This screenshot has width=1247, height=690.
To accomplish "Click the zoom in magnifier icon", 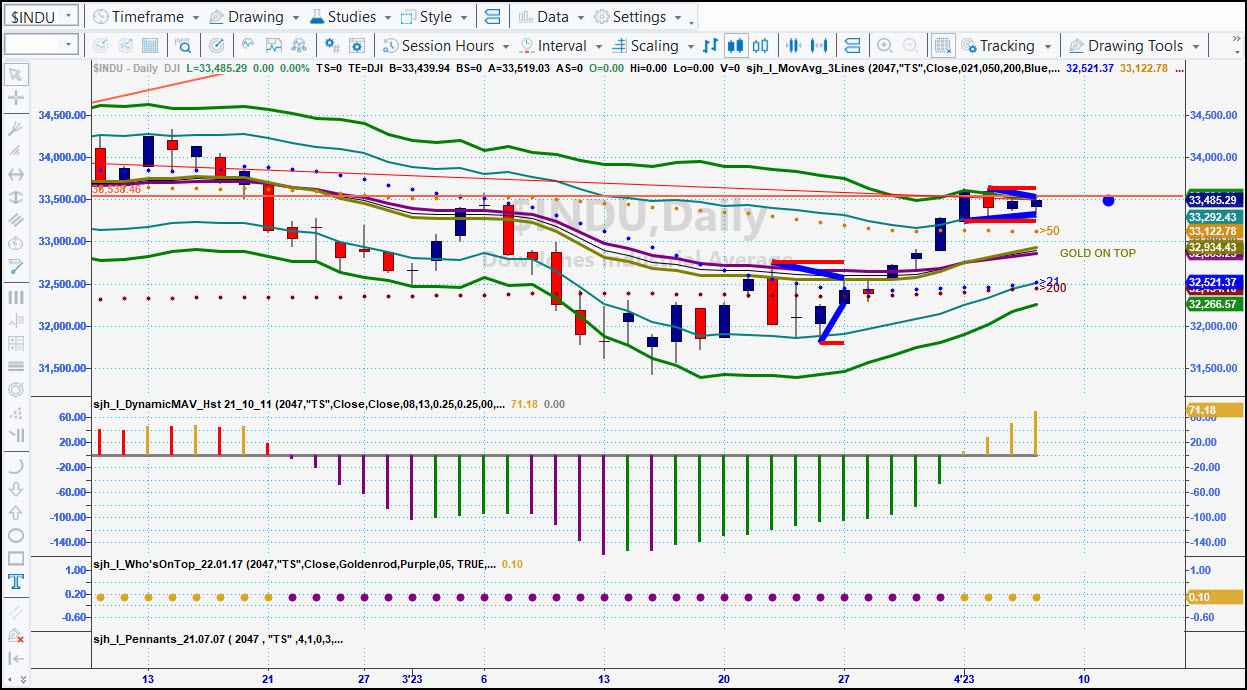I will (885, 46).
